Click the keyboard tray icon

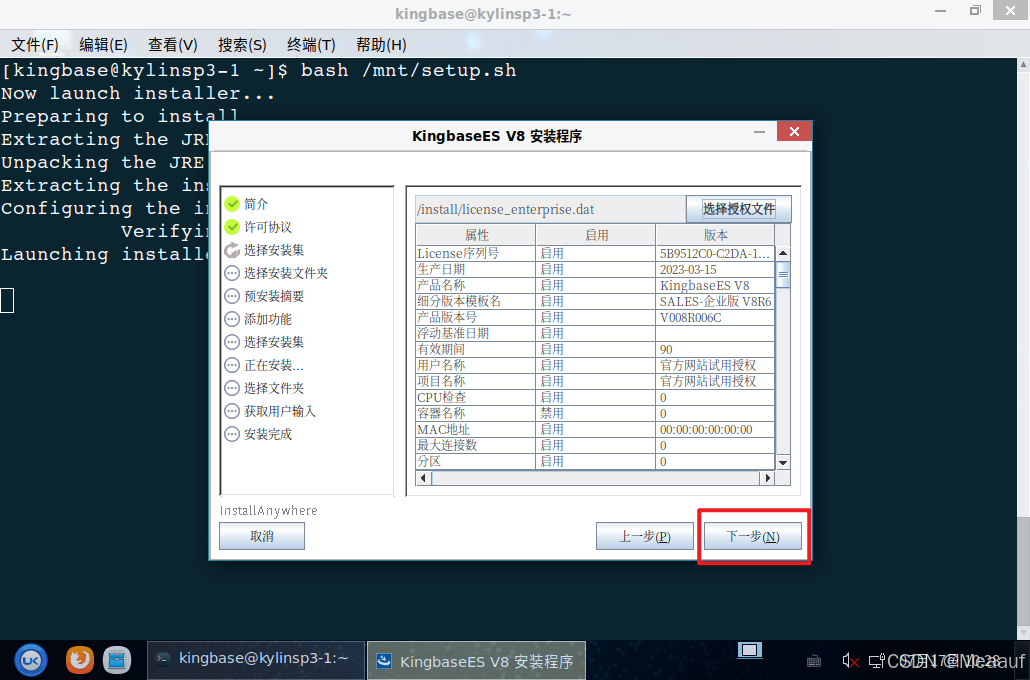[813, 660]
